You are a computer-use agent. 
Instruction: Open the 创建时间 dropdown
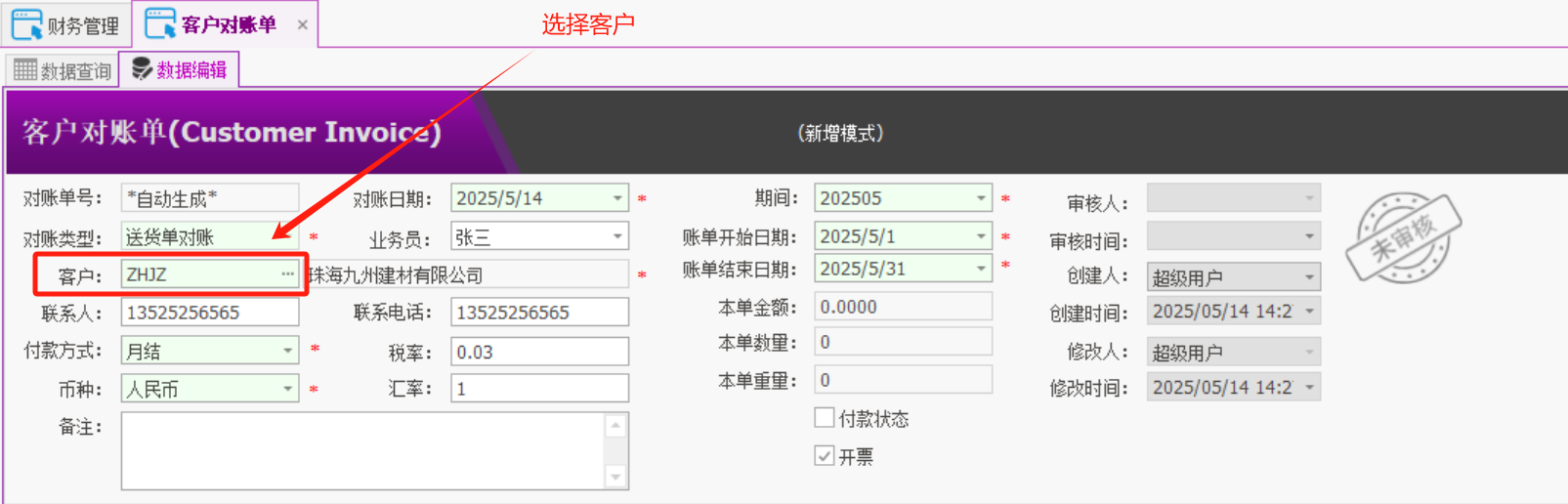pyautogui.click(x=1309, y=312)
